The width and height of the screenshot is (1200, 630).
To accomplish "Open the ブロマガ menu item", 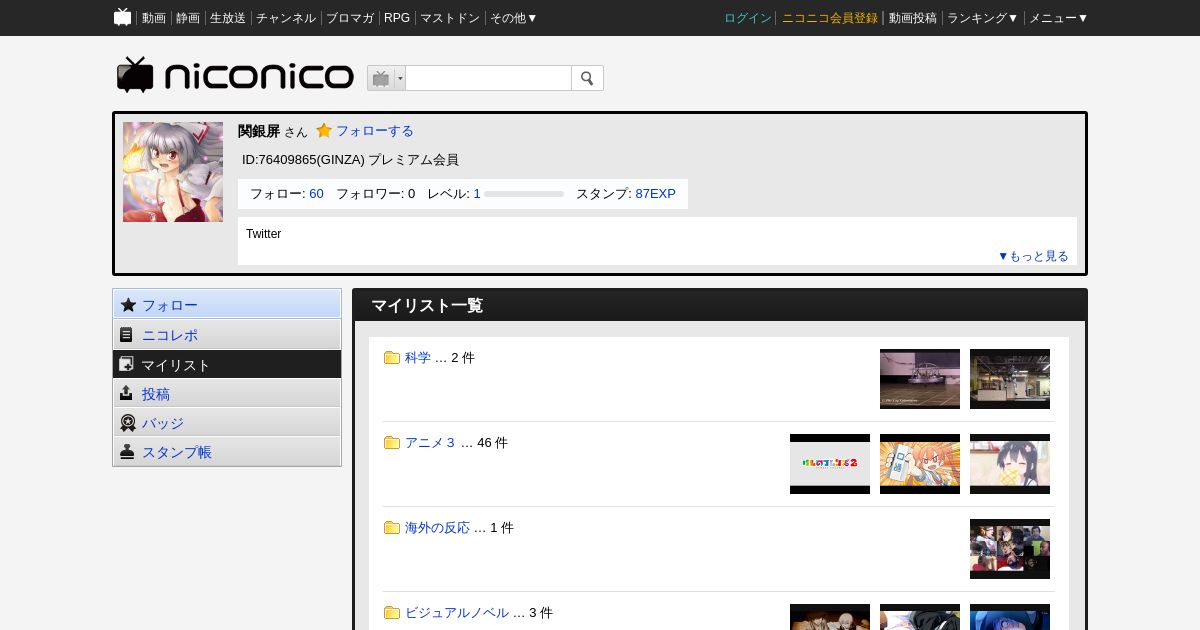I will point(350,18).
